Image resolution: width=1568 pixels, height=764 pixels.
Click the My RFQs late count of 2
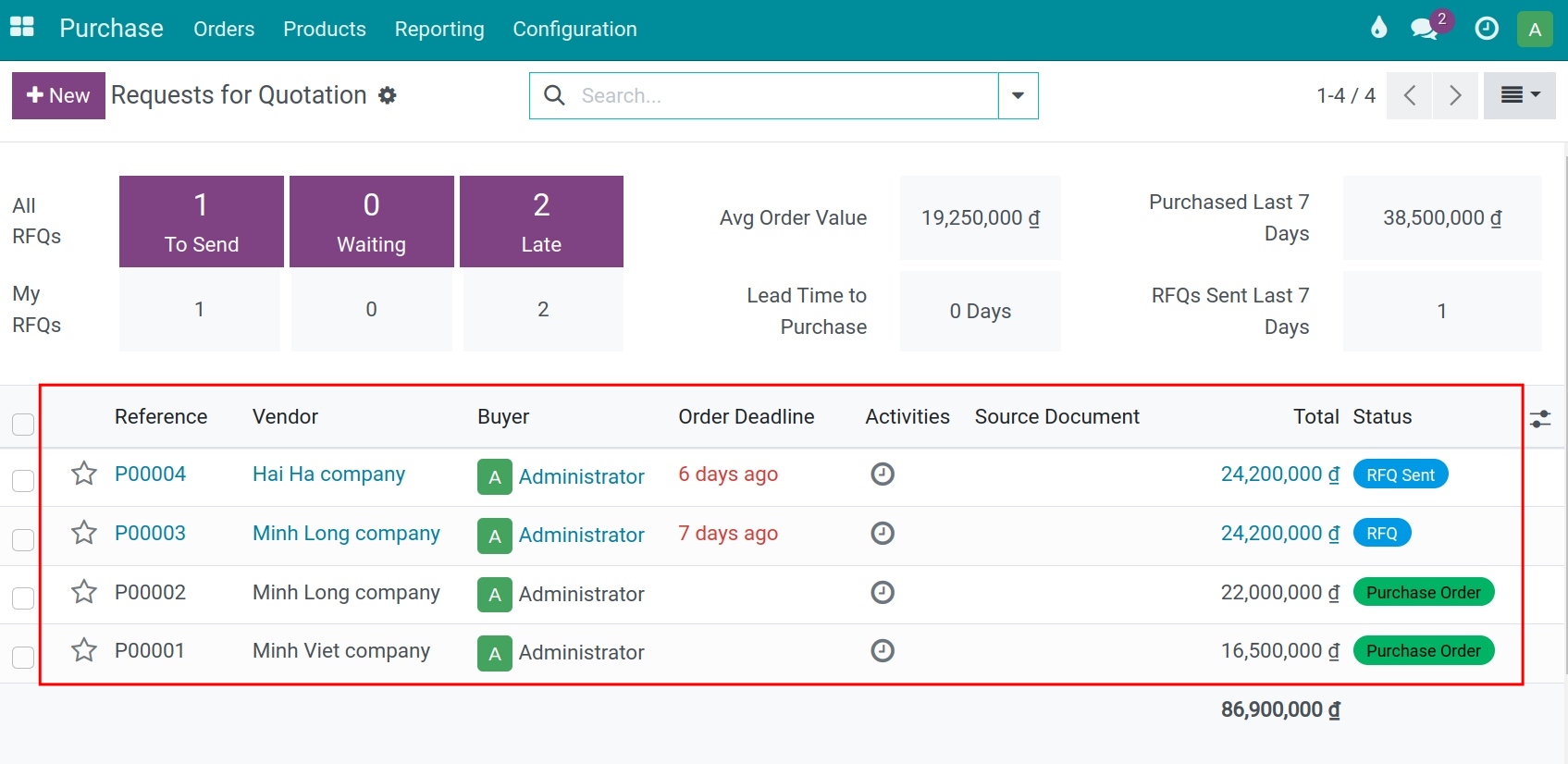[x=543, y=310]
